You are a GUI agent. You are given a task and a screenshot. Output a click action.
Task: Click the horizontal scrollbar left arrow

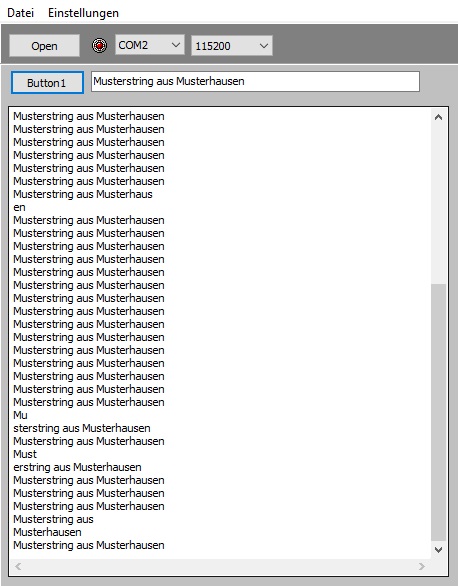point(18,567)
